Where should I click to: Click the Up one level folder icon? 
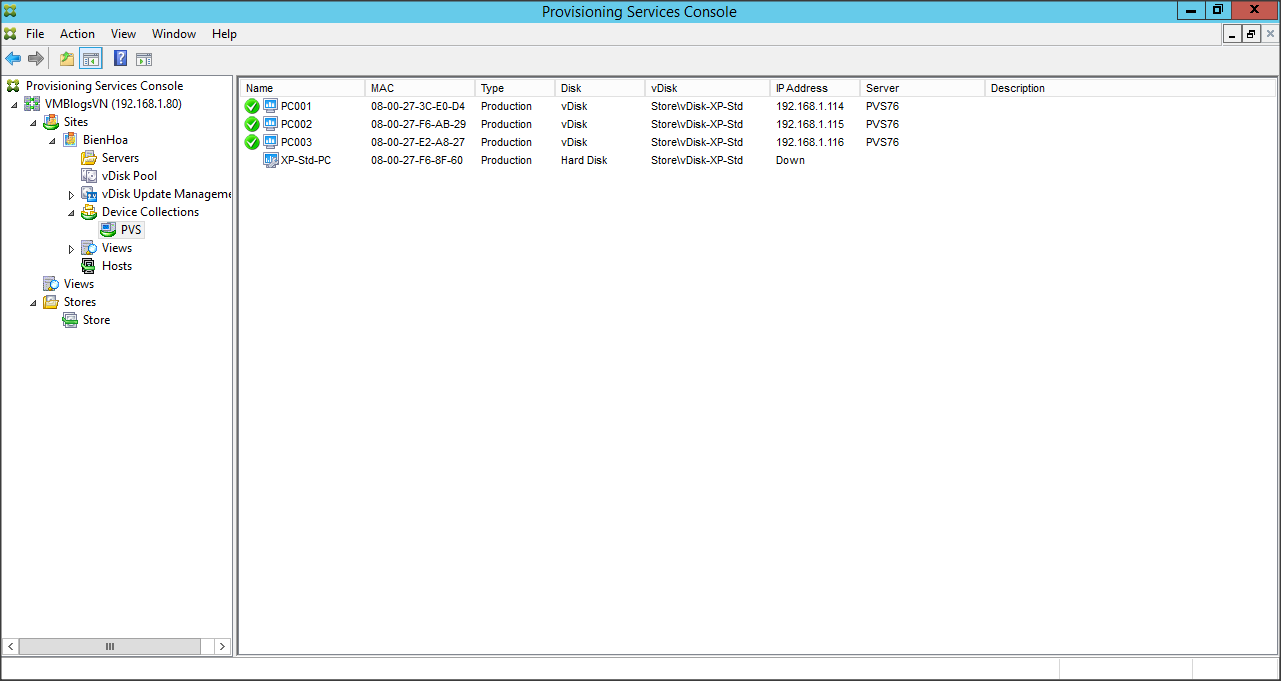click(67, 59)
